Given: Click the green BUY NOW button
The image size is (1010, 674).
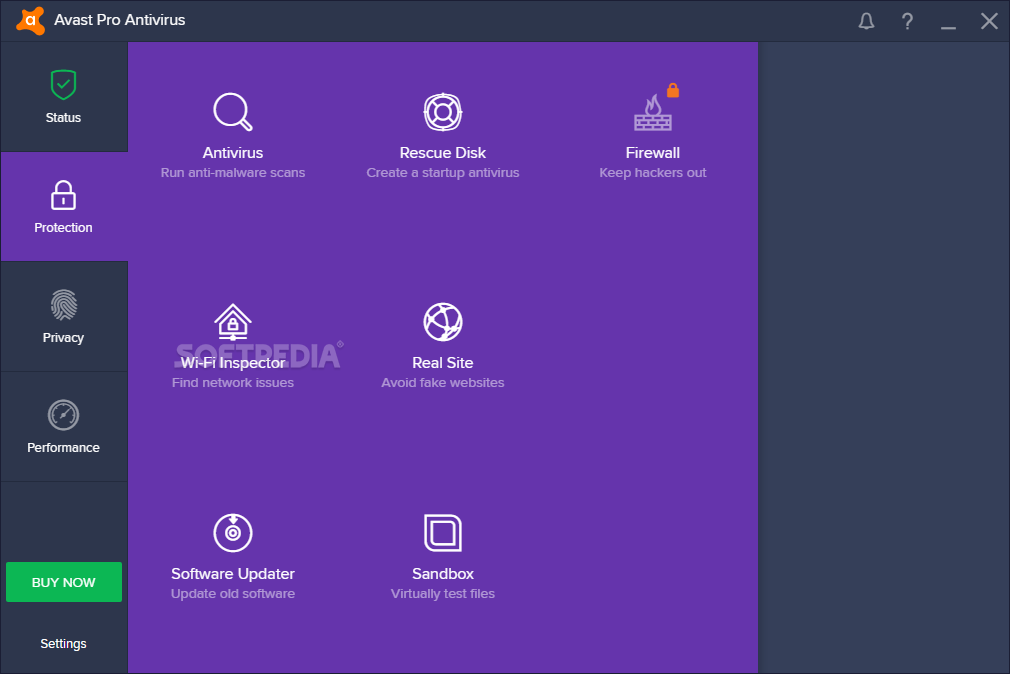Looking at the screenshot, I should 64,582.
